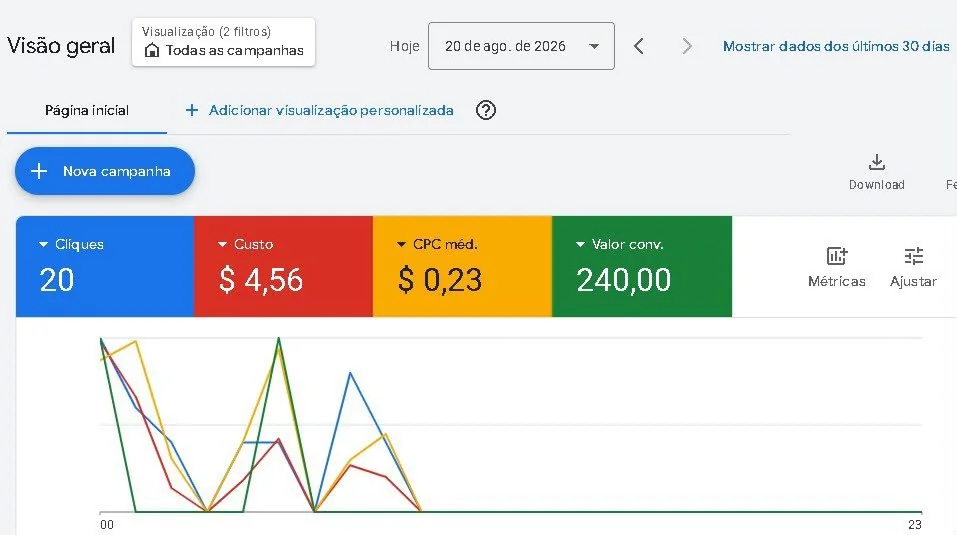
Task: Click the Valor conv. value 240,00
Action: coord(624,280)
